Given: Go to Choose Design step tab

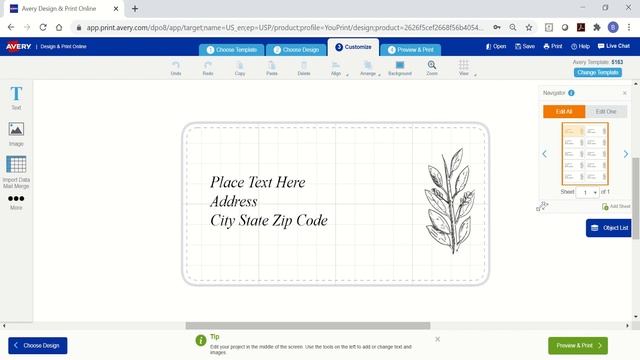Looking at the screenshot, I should pyautogui.click(x=296, y=50).
